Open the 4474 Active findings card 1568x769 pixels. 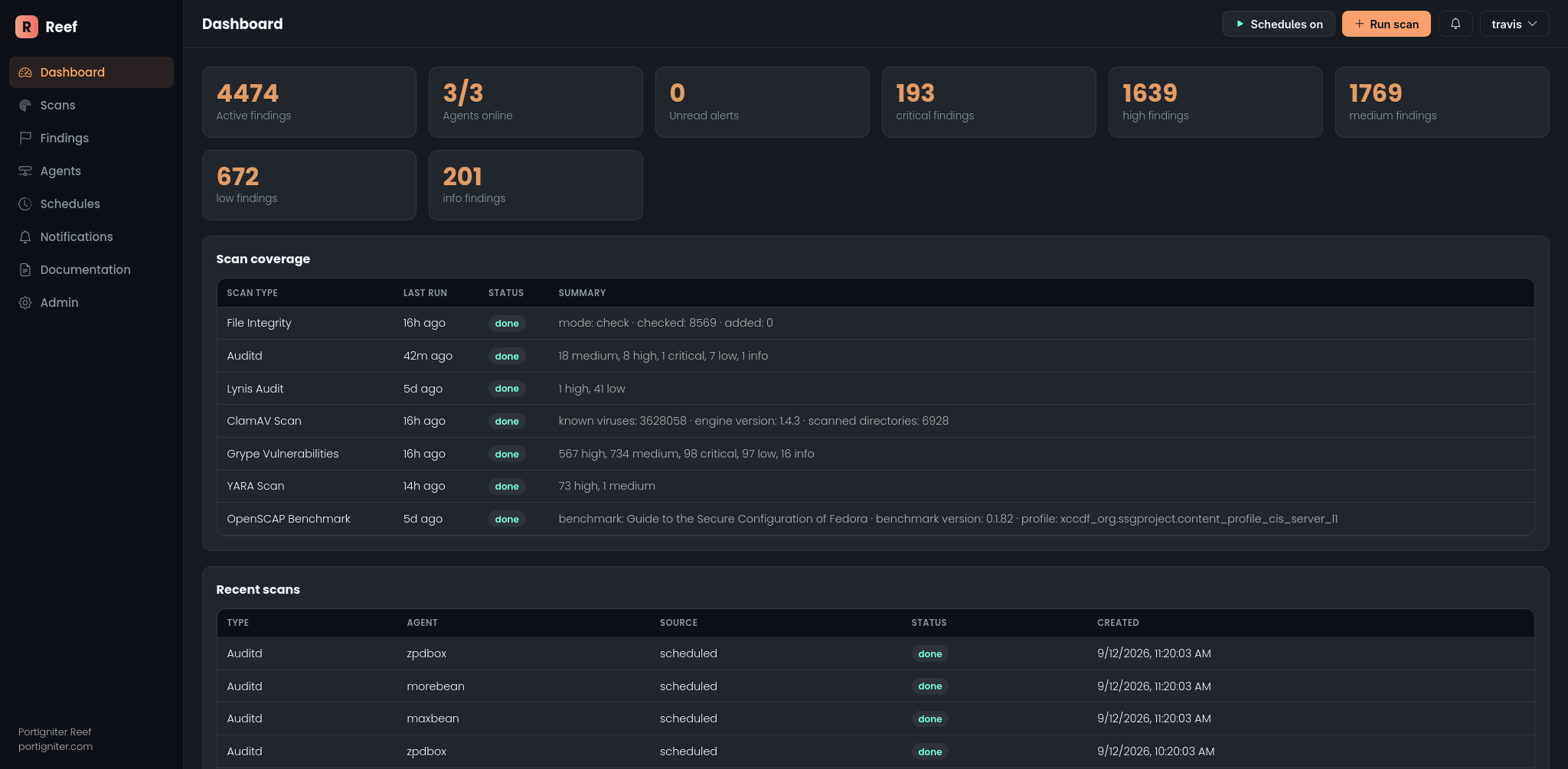309,102
